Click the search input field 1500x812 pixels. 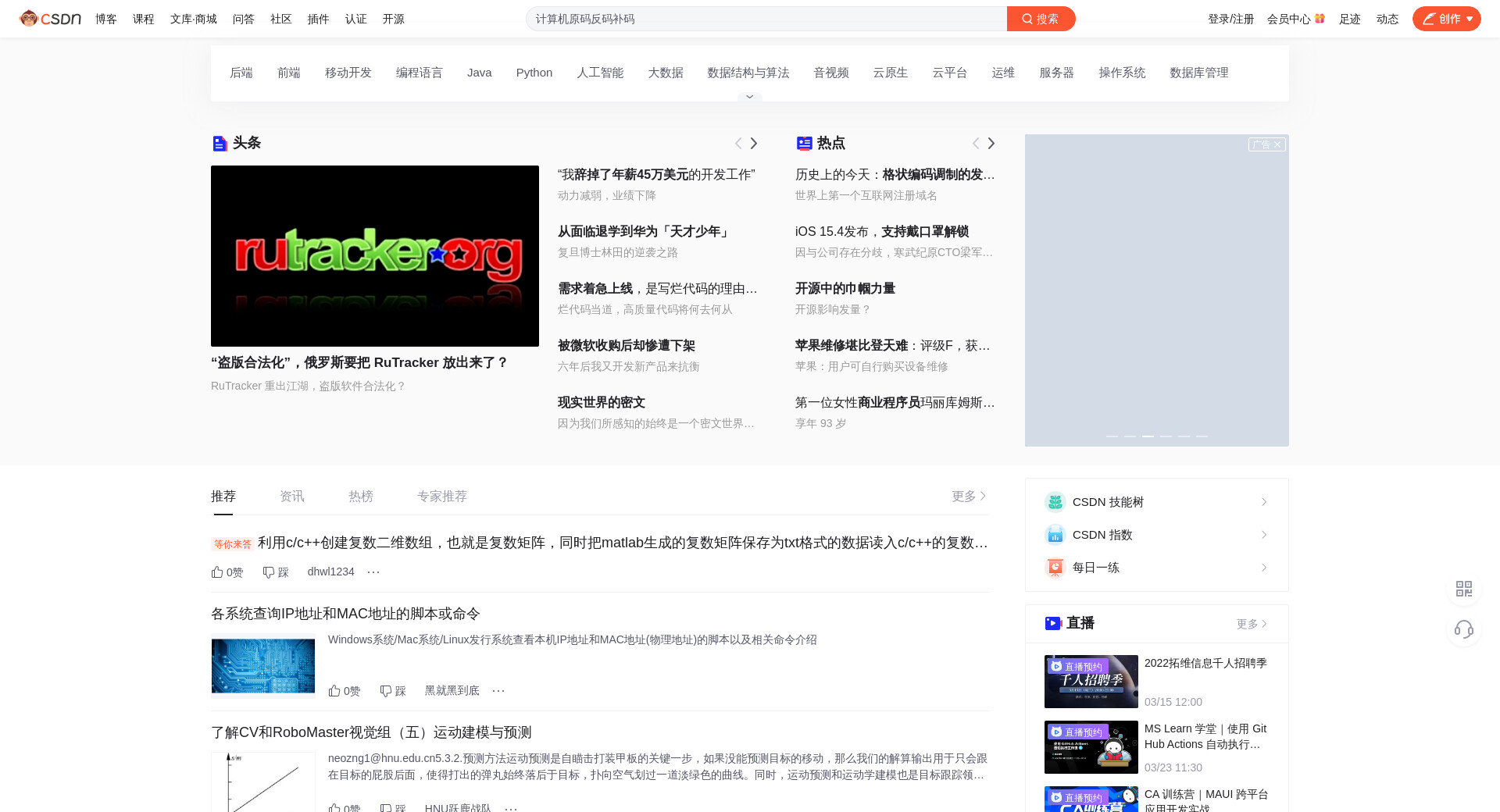click(766, 19)
